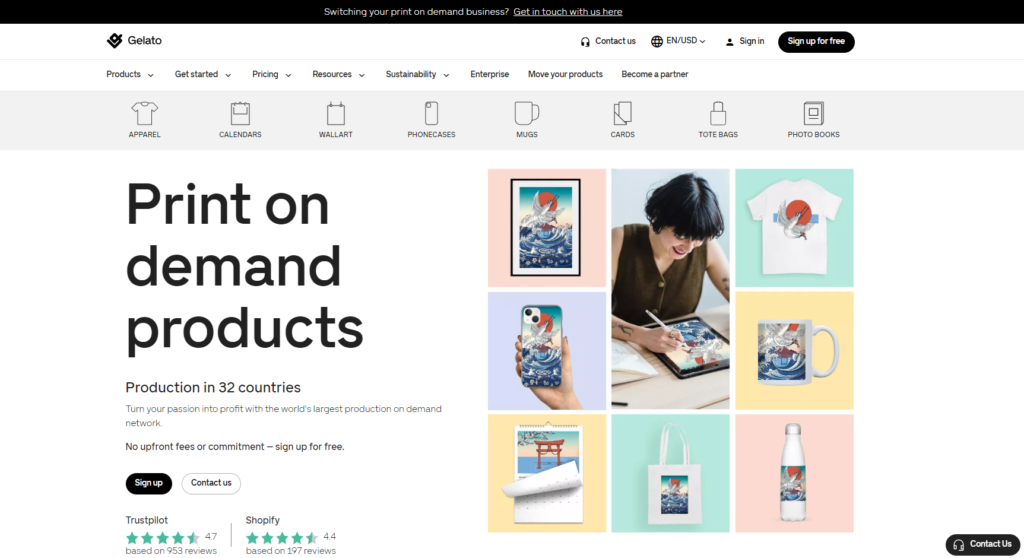Click the globe language icon
This screenshot has width=1024, height=558.
point(657,41)
